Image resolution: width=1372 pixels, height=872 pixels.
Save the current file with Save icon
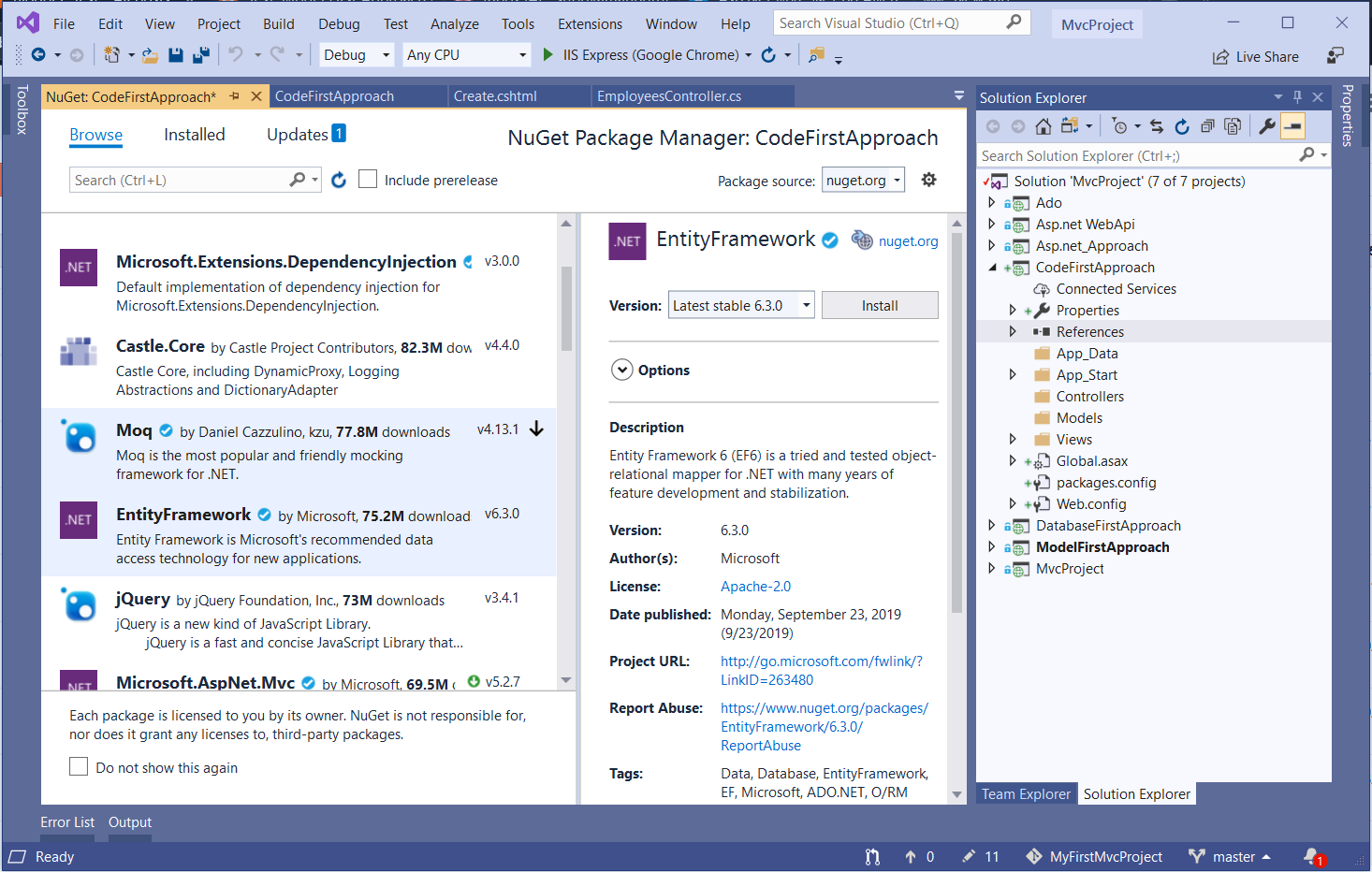tap(175, 55)
